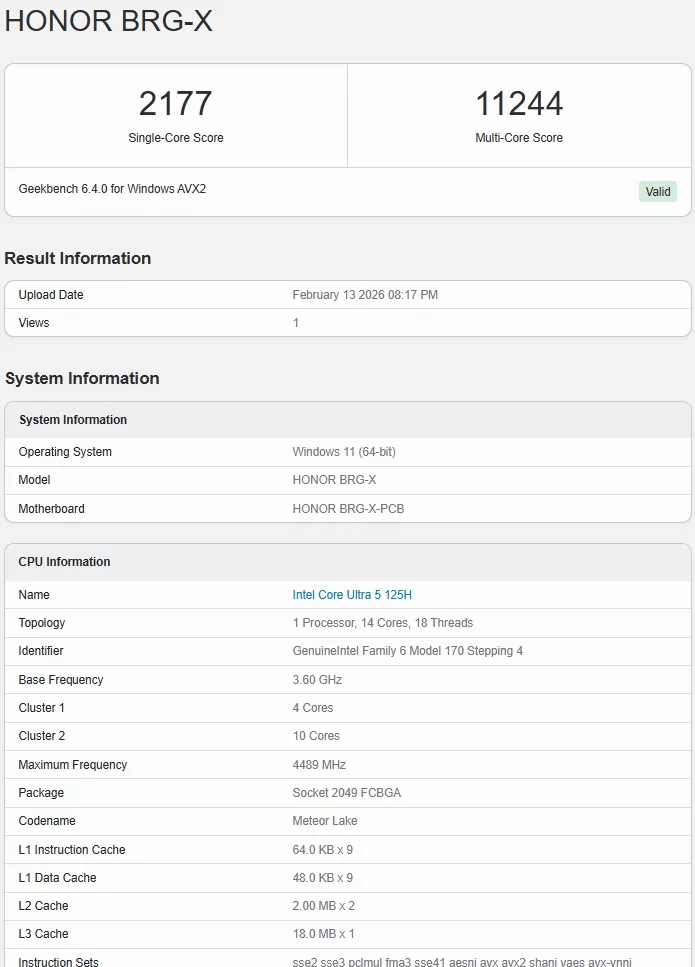Click the Upload Date value February 13 2026
695x967 pixels.
click(365, 295)
